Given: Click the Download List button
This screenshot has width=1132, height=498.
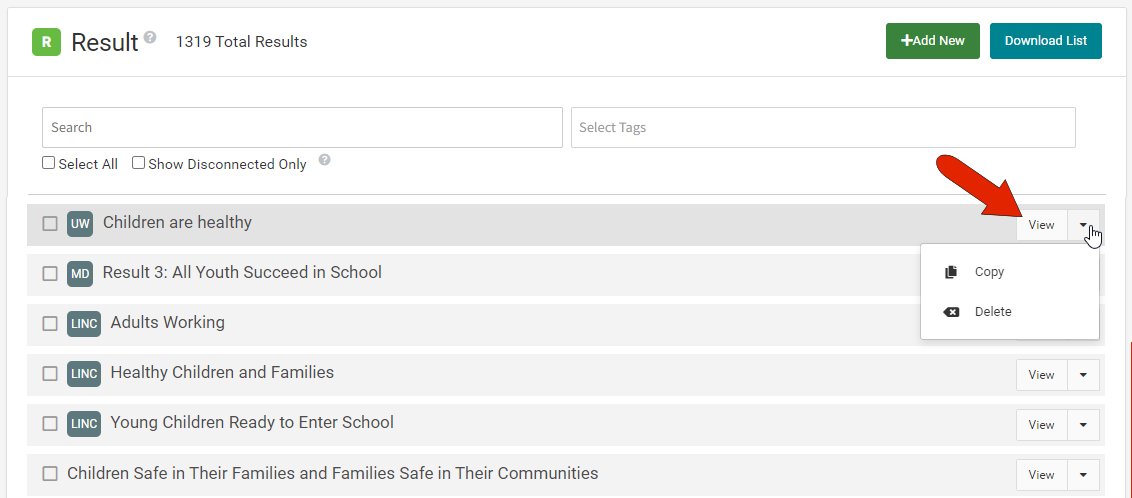Looking at the screenshot, I should [1045, 41].
